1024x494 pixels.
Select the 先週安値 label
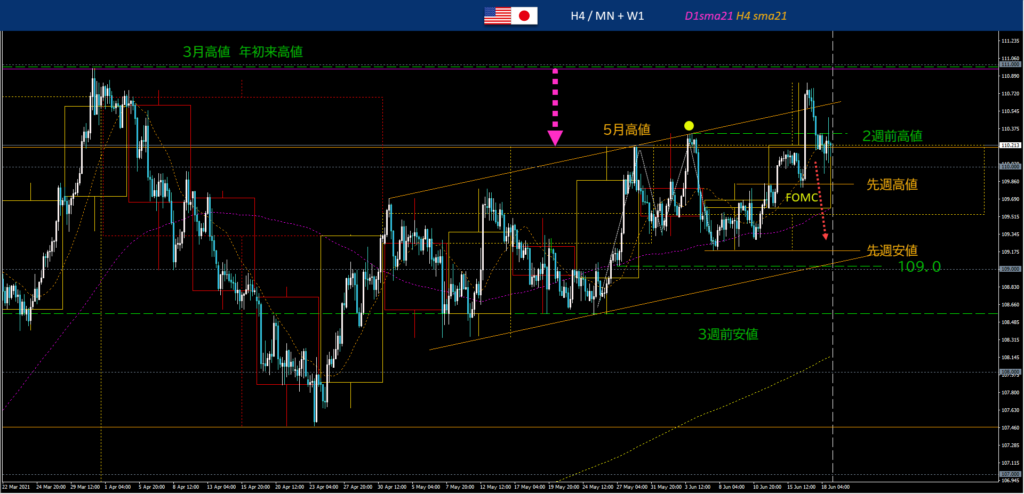tap(892, 250)
